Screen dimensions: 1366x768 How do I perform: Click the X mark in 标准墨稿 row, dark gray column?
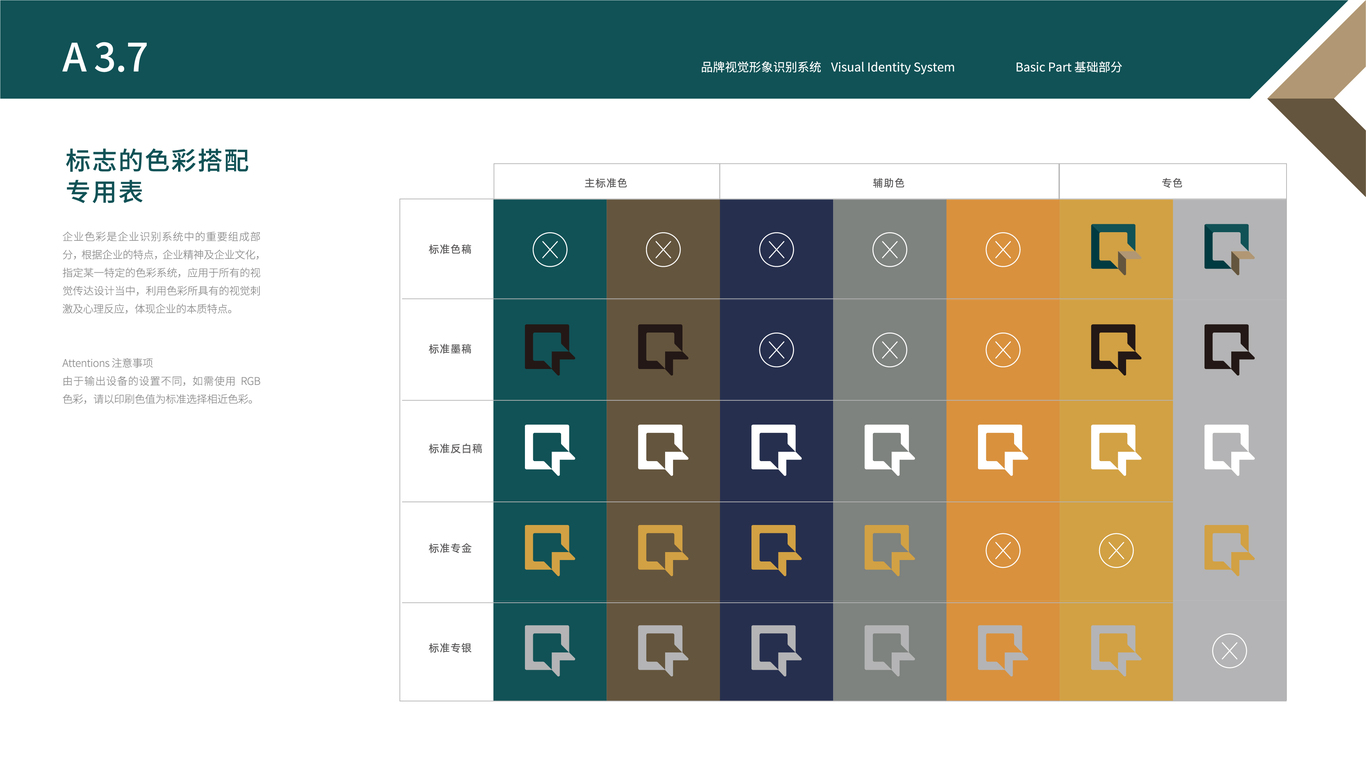click(889, 350)
